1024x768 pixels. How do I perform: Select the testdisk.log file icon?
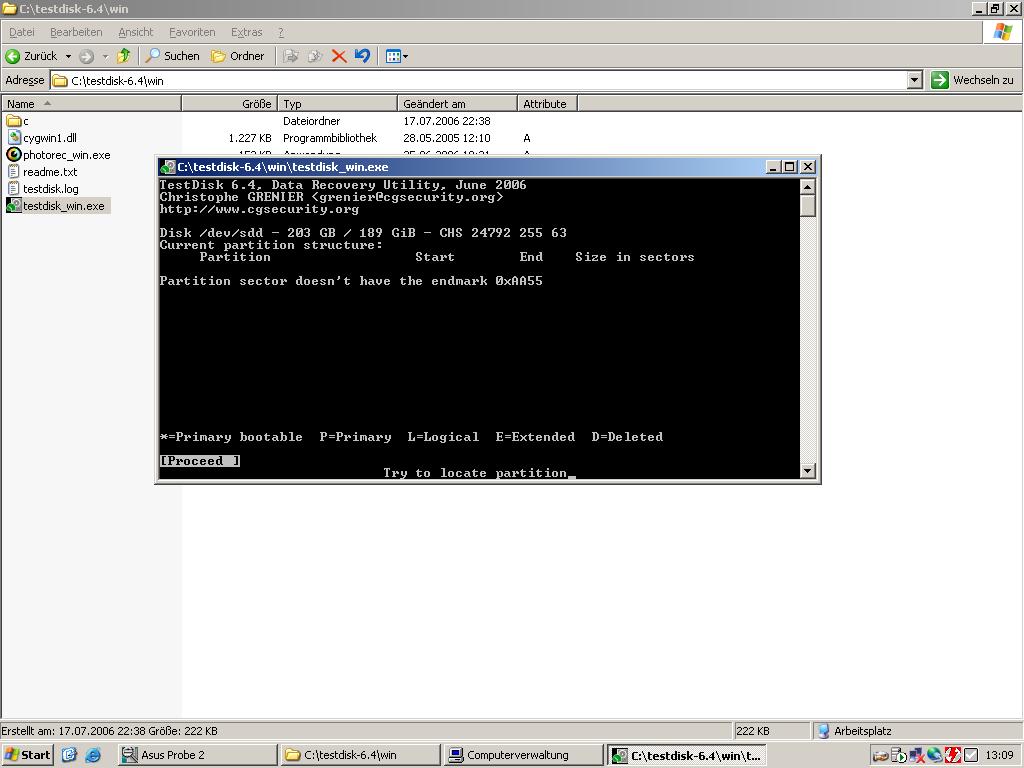pos(14,189)
